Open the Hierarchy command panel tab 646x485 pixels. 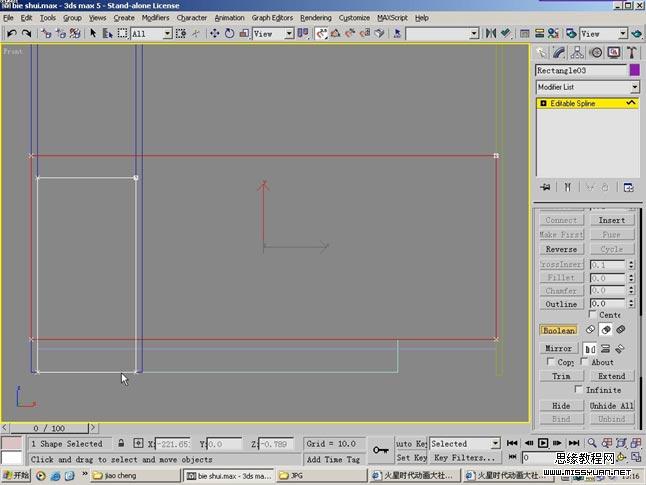click(577, 52)
